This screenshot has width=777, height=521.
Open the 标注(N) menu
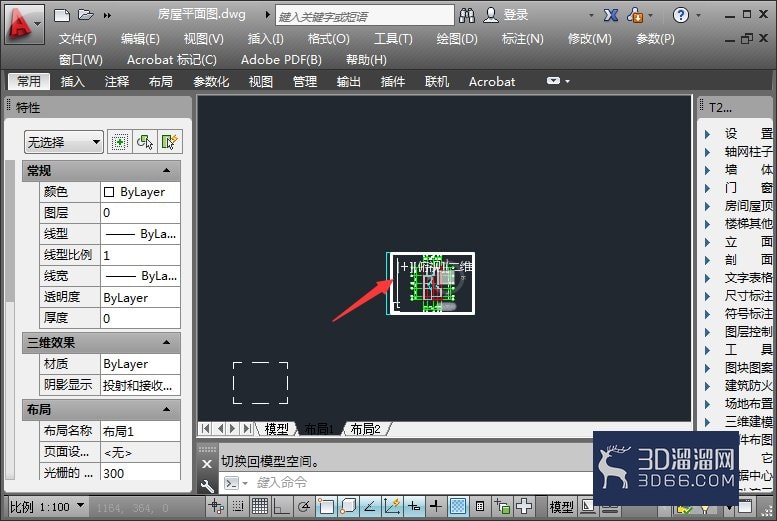[x=522, y=39]
